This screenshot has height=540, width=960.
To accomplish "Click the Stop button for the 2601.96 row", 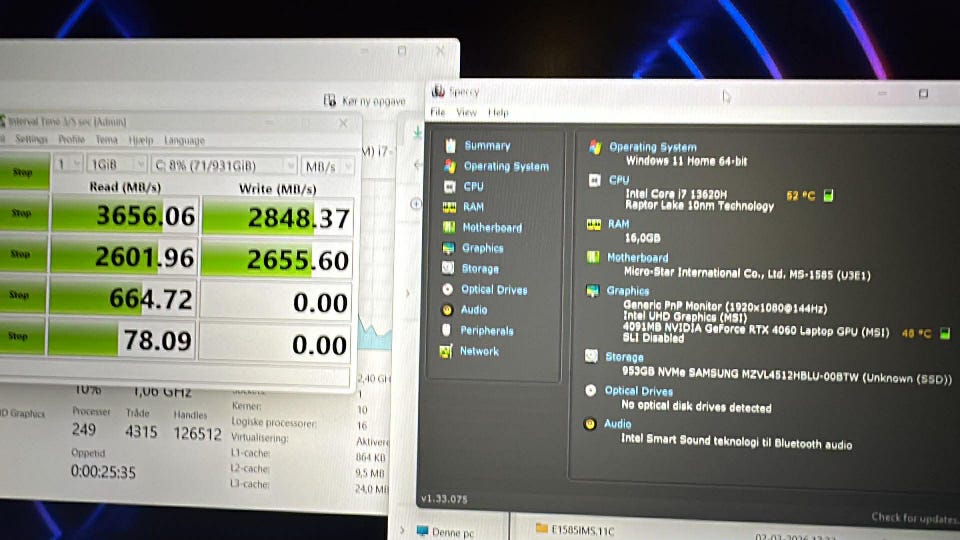I will 21,254.
